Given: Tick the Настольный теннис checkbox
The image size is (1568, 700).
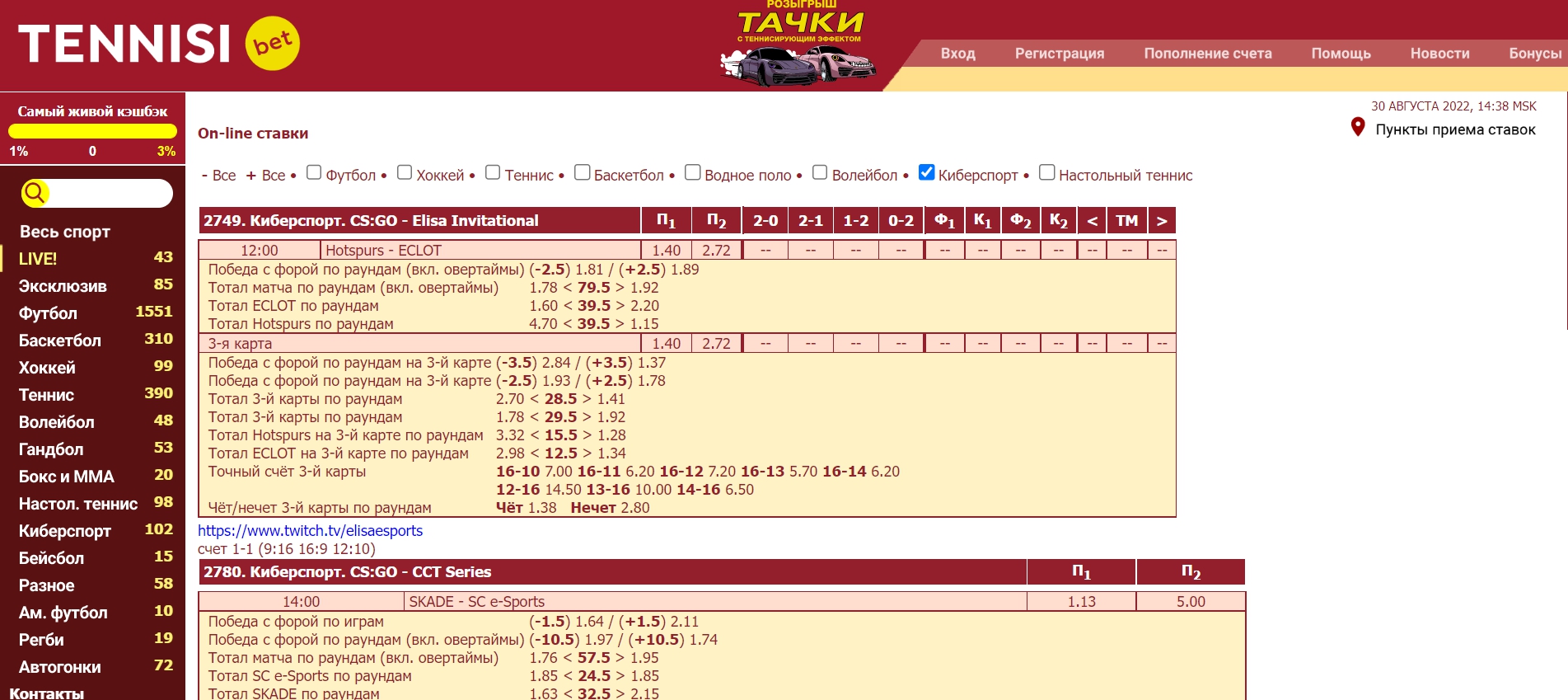Looking at the screenshot, I should 1046,172.
